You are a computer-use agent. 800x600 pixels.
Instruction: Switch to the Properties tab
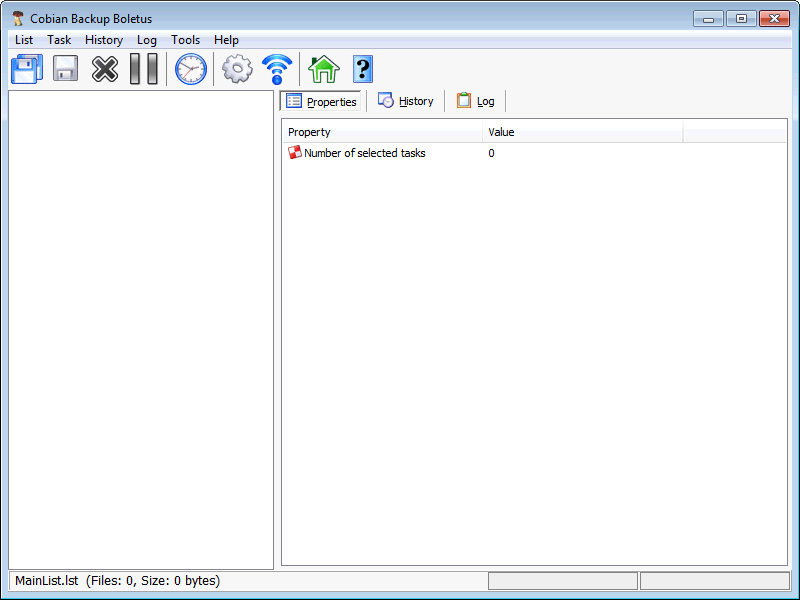click(321, 101)
